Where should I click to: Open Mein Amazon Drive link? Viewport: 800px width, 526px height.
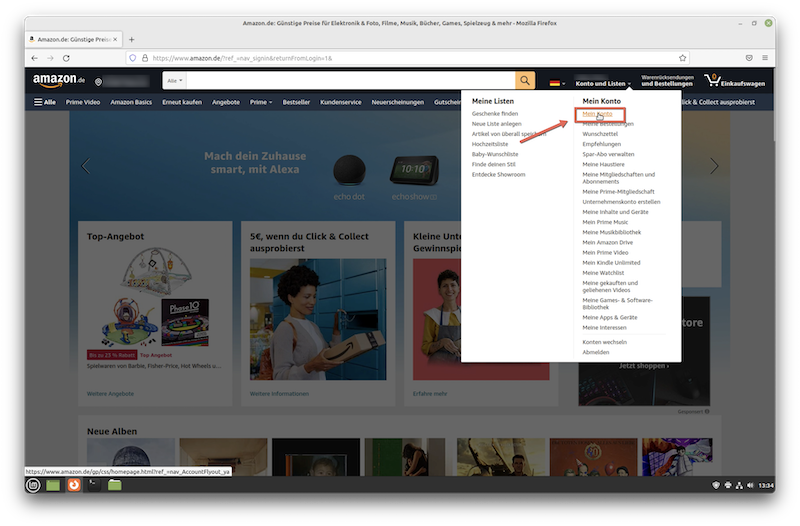pos(608,242)
